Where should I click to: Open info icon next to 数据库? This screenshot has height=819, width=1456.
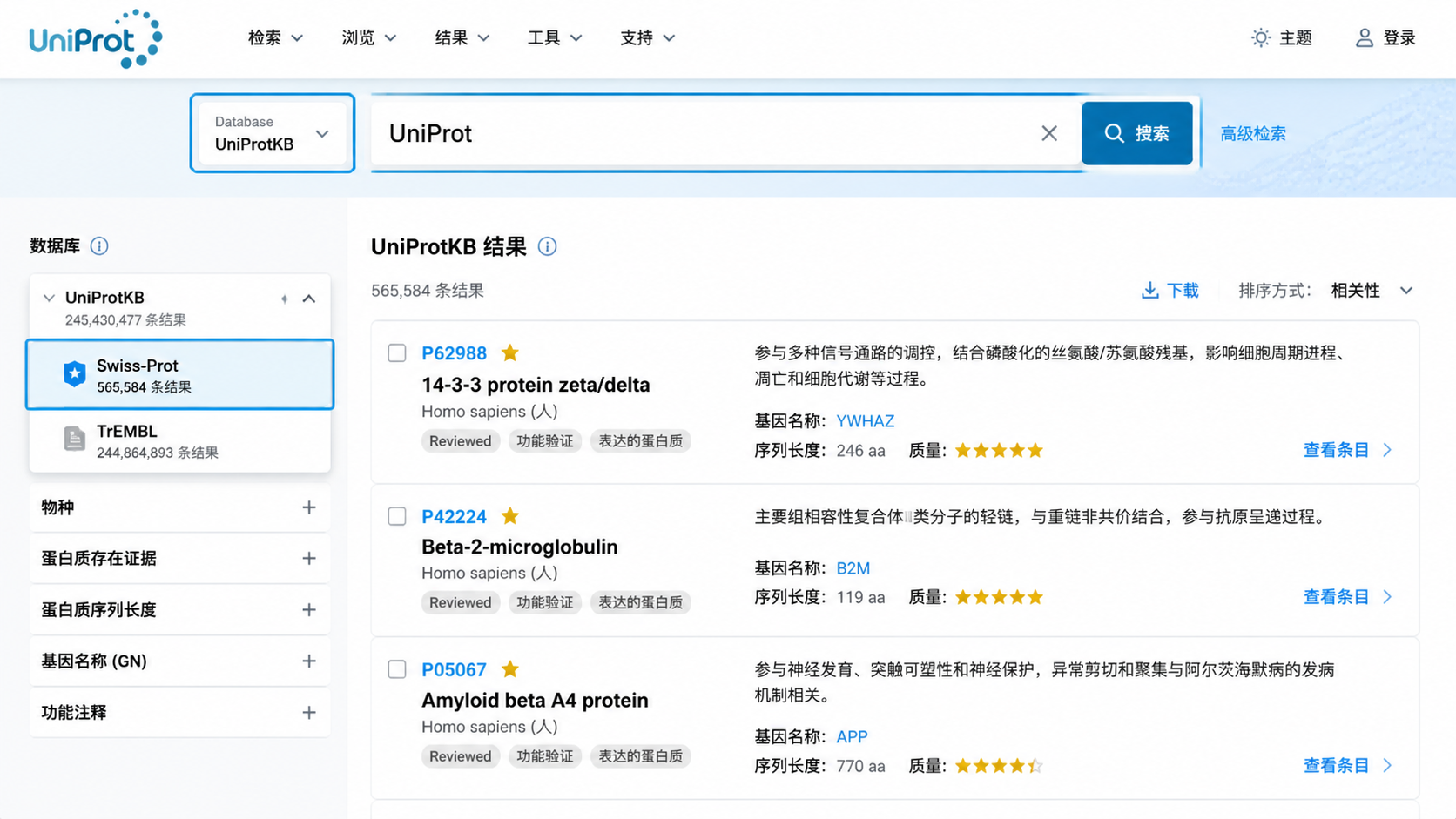pos(99,246)
